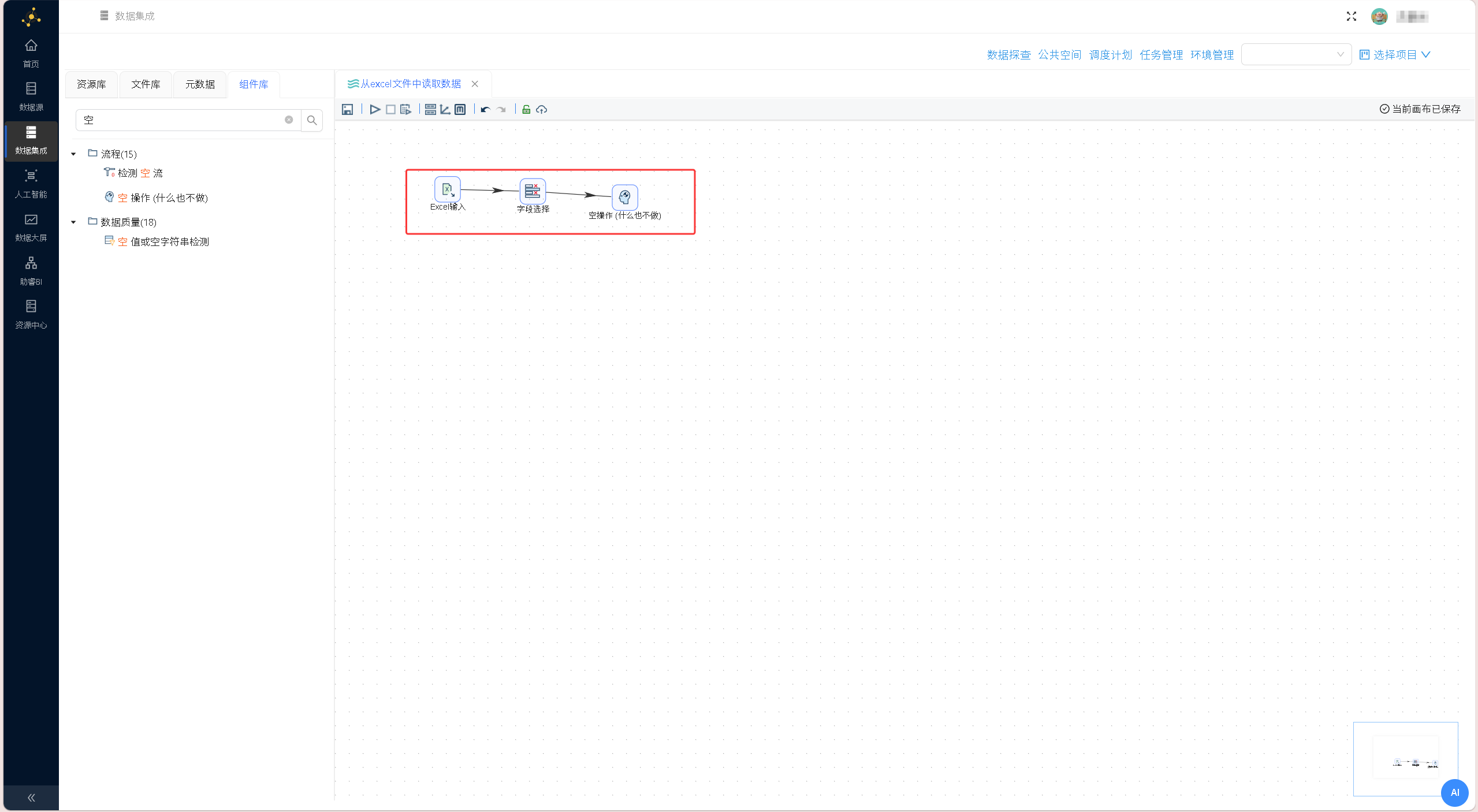The image size is (1478, 812).
Task: Open the floating AI assistant
Action: point(1454,792)
